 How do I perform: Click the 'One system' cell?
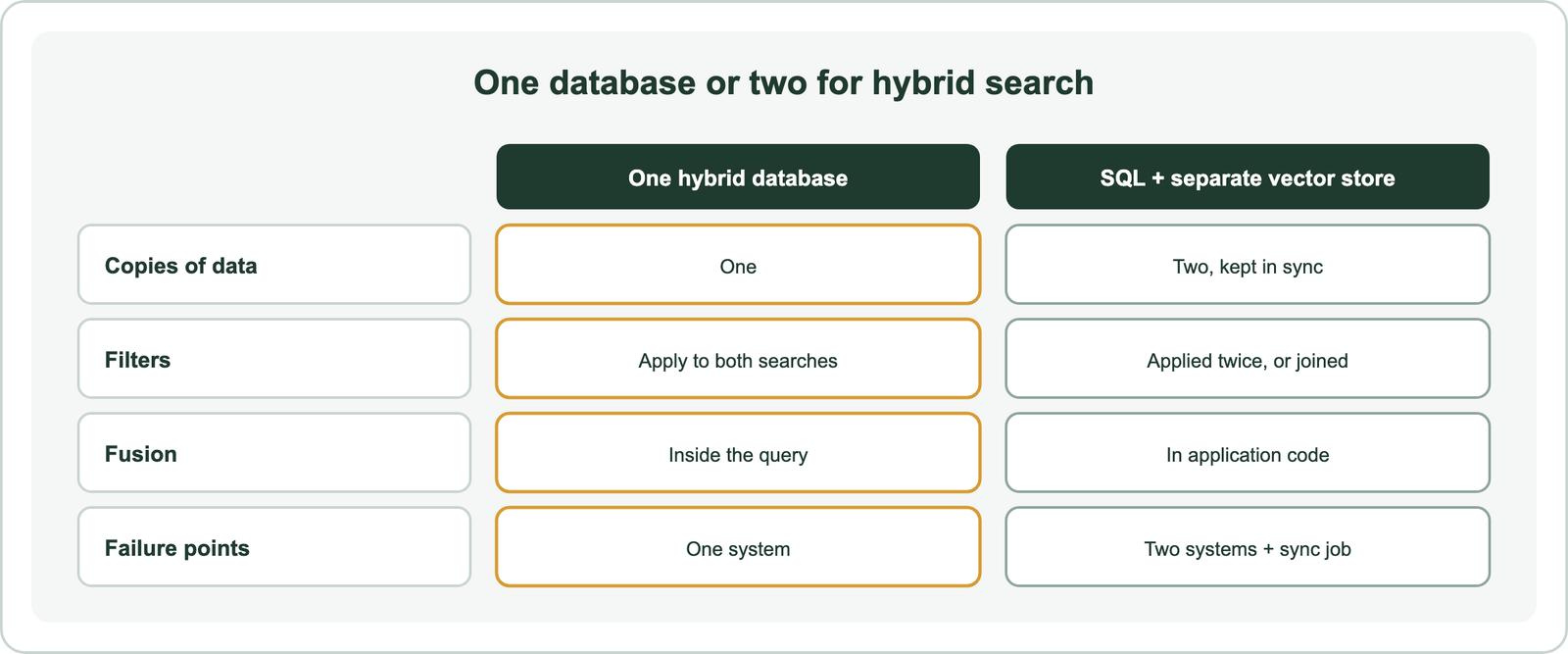738,547
